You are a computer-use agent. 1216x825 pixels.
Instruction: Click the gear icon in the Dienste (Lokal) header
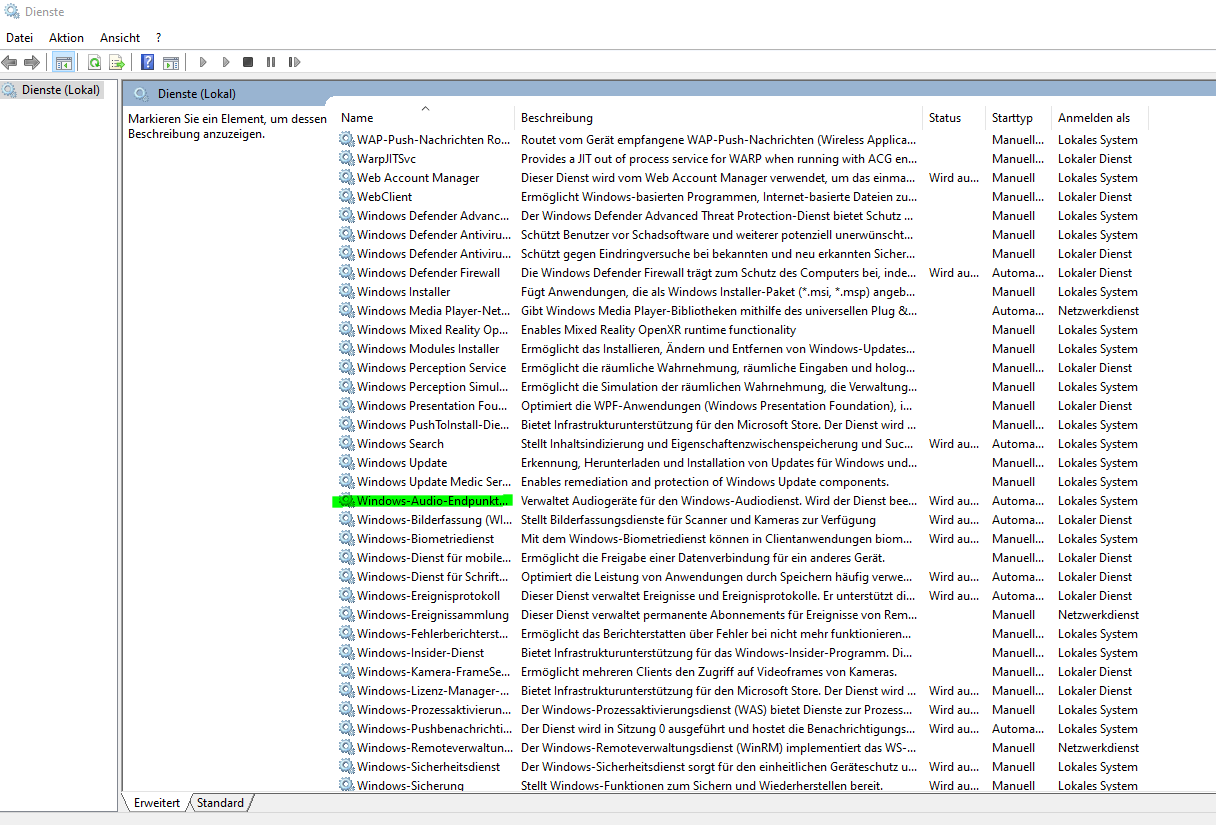pyautogui.click(x=141, y=94)
